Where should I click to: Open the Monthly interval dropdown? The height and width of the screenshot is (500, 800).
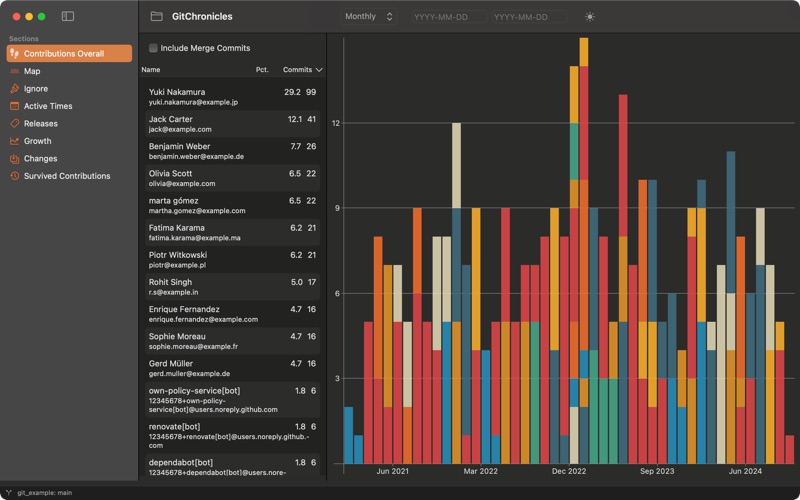[x=368, y=17]
